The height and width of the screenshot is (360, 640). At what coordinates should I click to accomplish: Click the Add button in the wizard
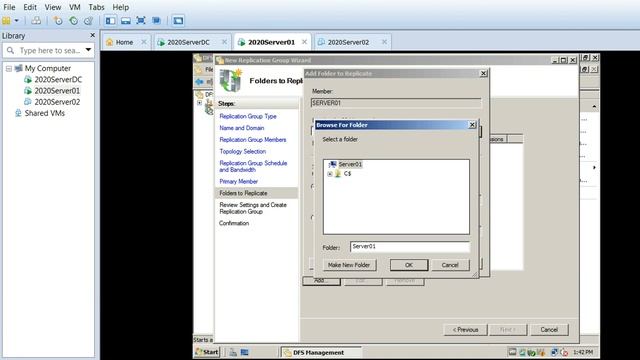(321, 281)
